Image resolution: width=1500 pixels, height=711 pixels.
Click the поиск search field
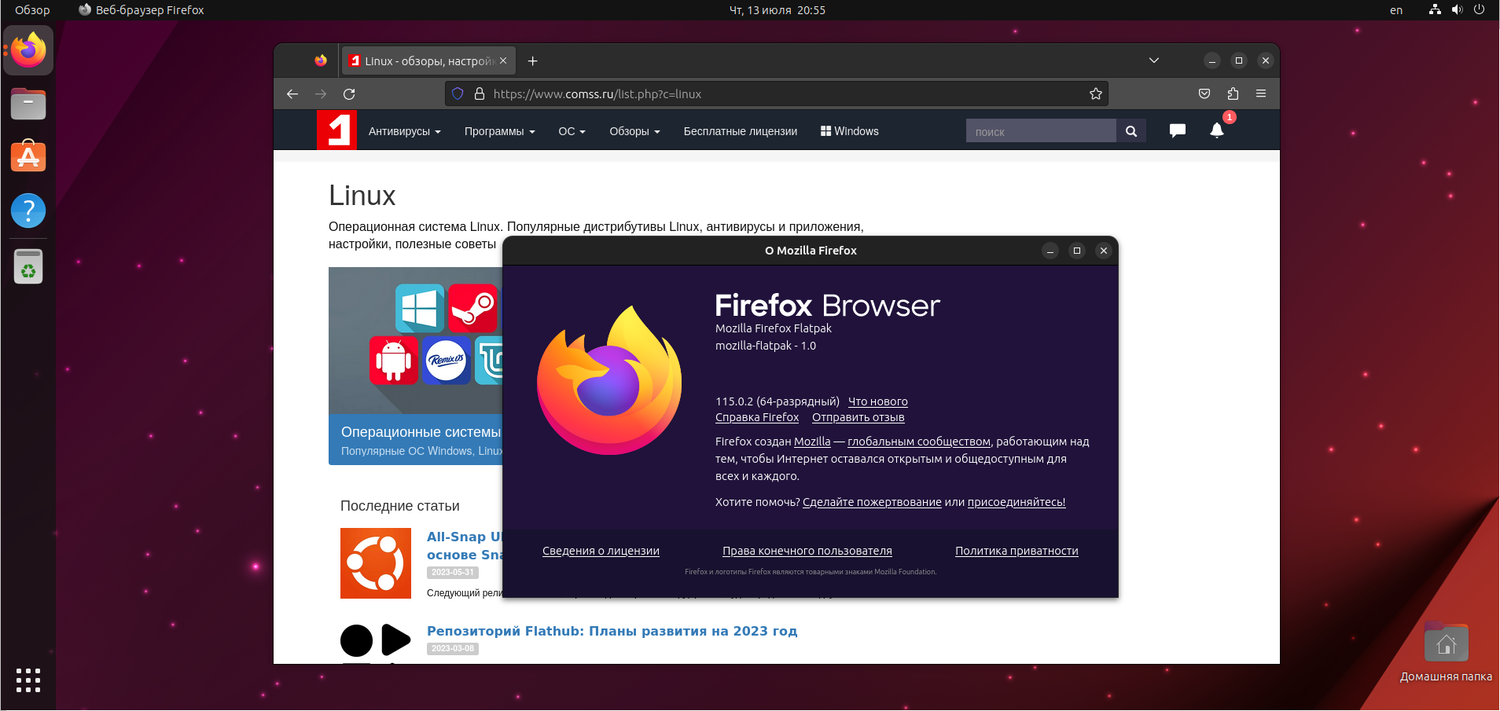(x=1041, y=131)
